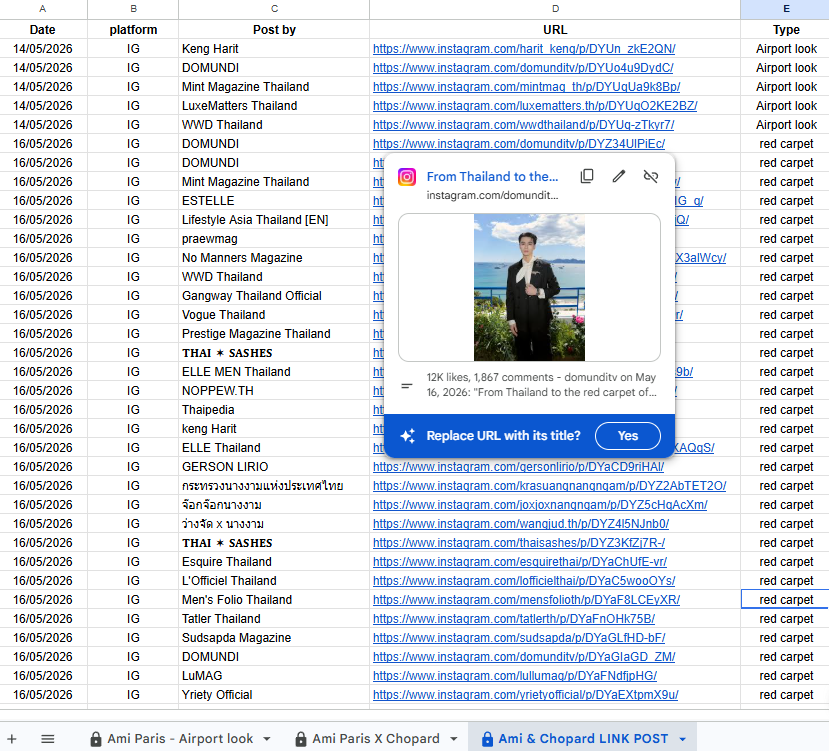829x751 pixels.
Task: Open yrietyofficial Instagram post link
Action: (526, 695)
